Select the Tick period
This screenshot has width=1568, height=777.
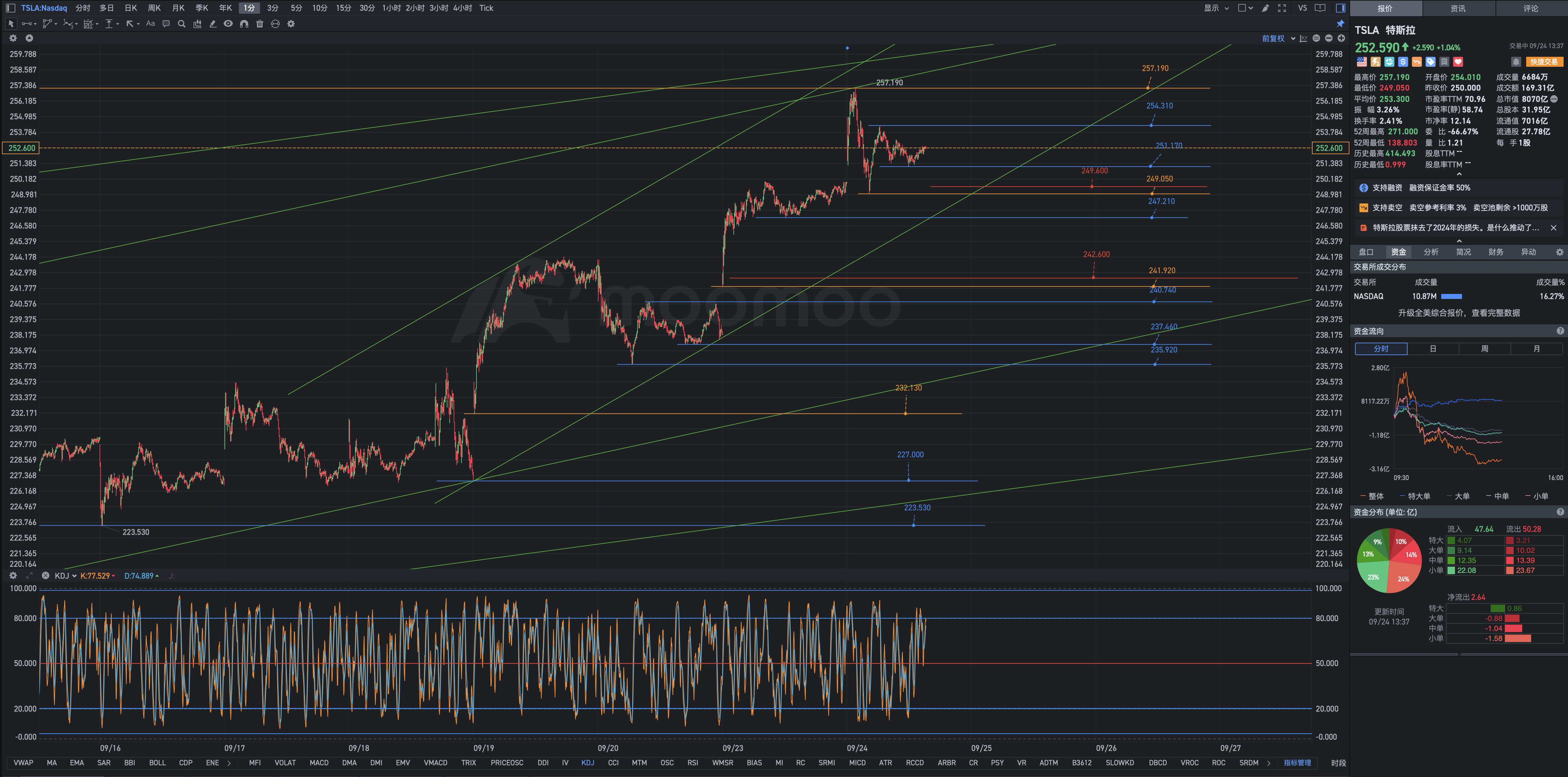pos(486,8)
